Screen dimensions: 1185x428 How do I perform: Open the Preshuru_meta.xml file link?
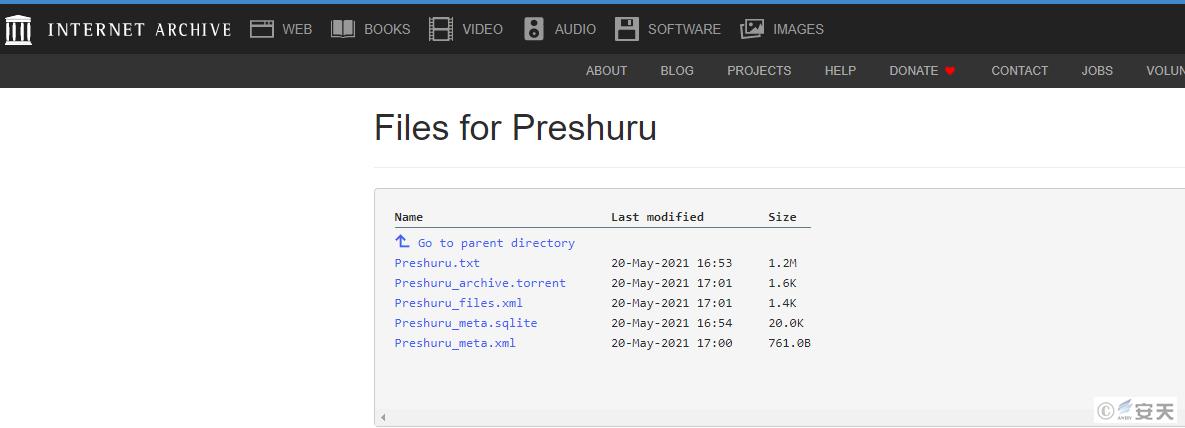coord(455,343)
